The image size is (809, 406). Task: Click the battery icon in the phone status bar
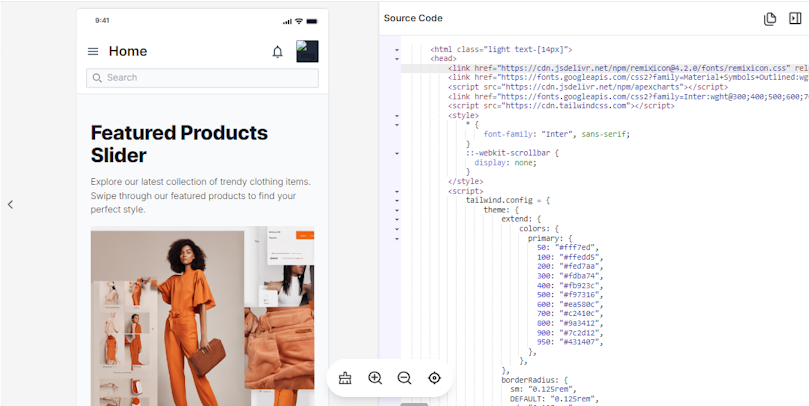click(312, 21)
